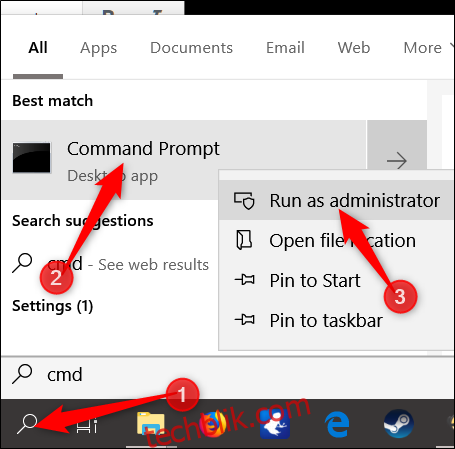Viewport: 455px width, 449px height.
Task: Select the Web filter tab
Action: pos(354,48)
